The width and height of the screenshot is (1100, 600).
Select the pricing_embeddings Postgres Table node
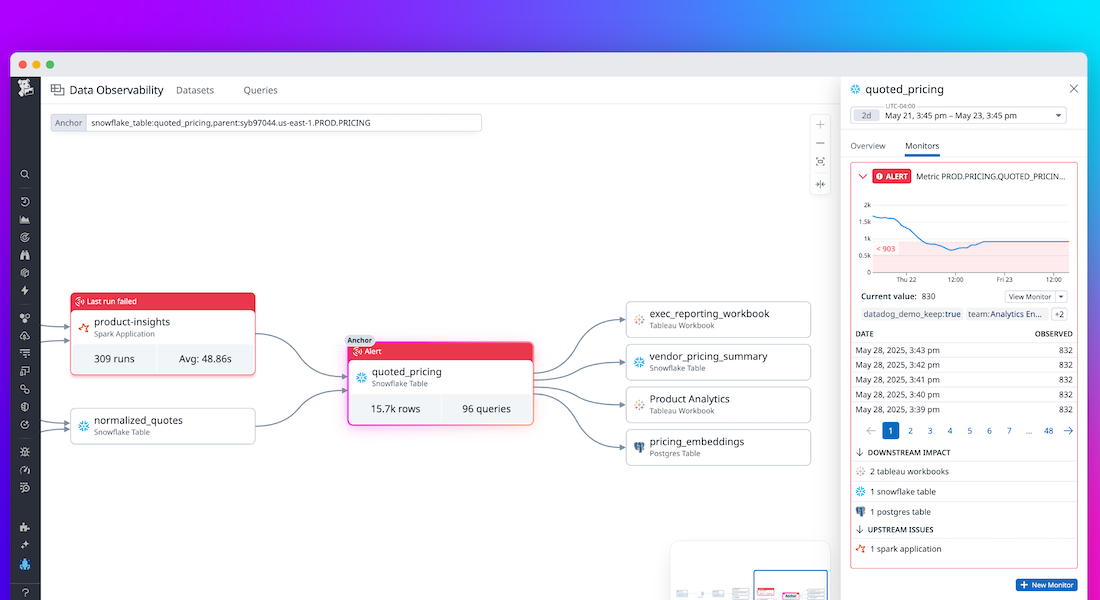point(718,447)
